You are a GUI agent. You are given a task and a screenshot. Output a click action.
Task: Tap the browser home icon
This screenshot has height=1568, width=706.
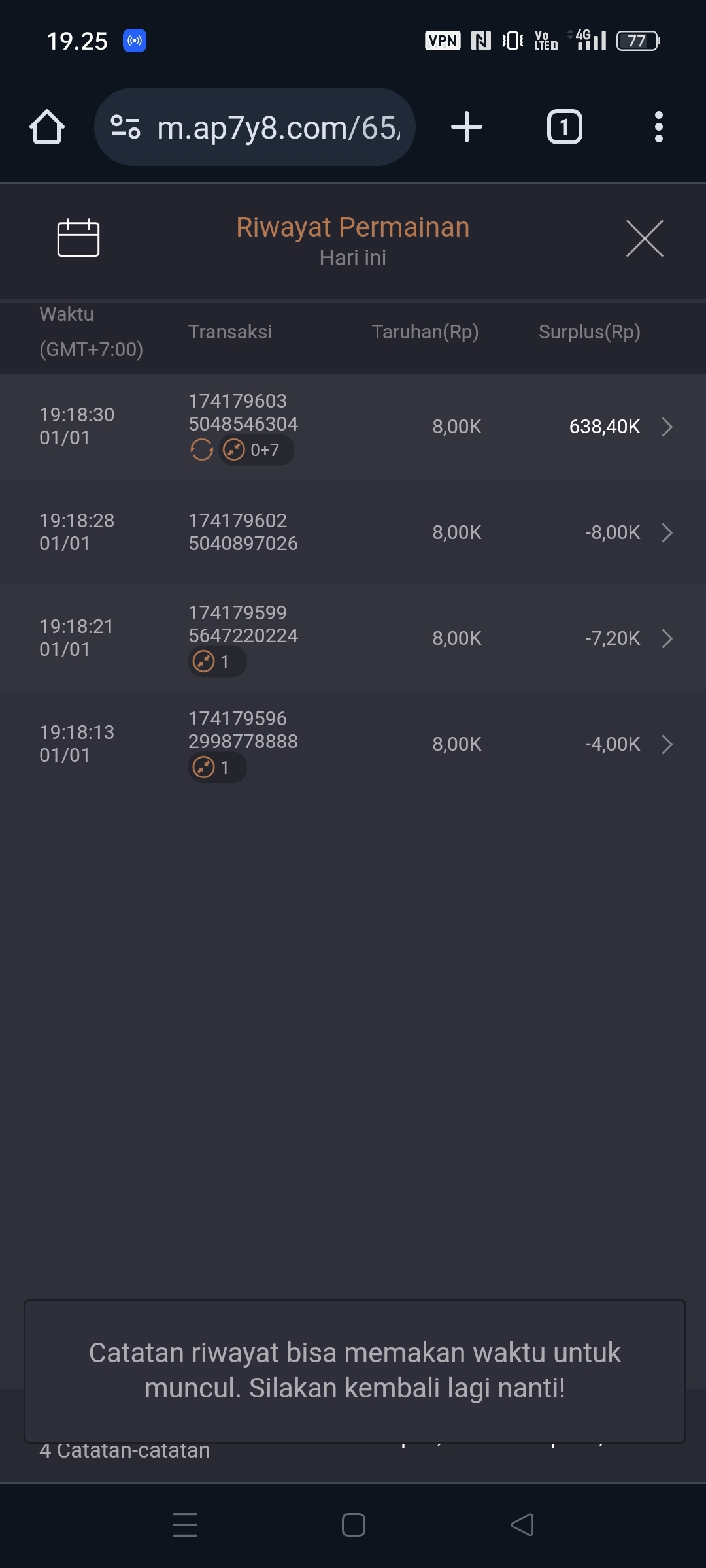click(47, 127)
